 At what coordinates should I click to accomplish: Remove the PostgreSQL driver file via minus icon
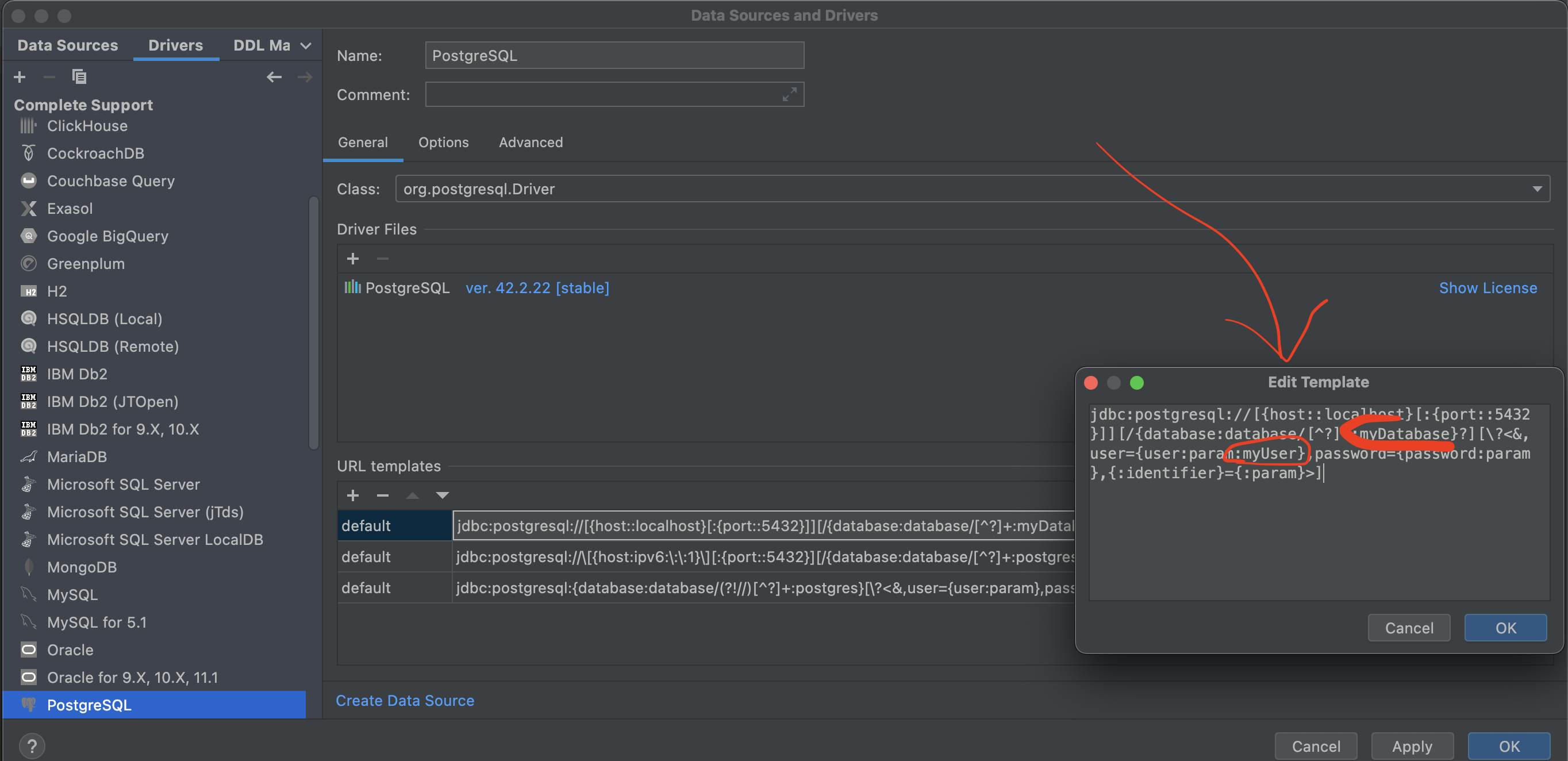click(x=383, y=258)
